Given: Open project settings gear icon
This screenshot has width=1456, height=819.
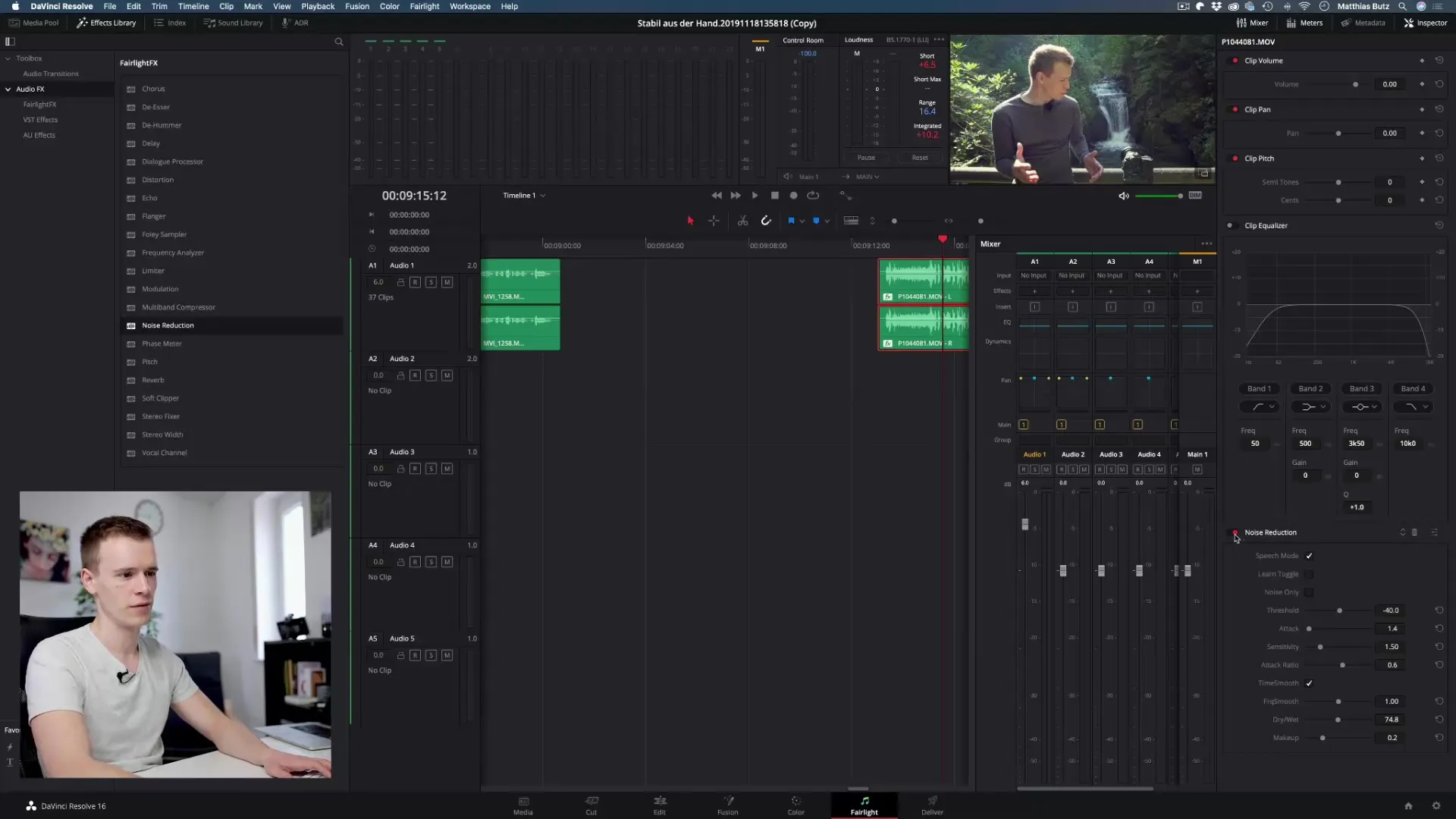Looking at the screenshot, I should pos(1436,806).
